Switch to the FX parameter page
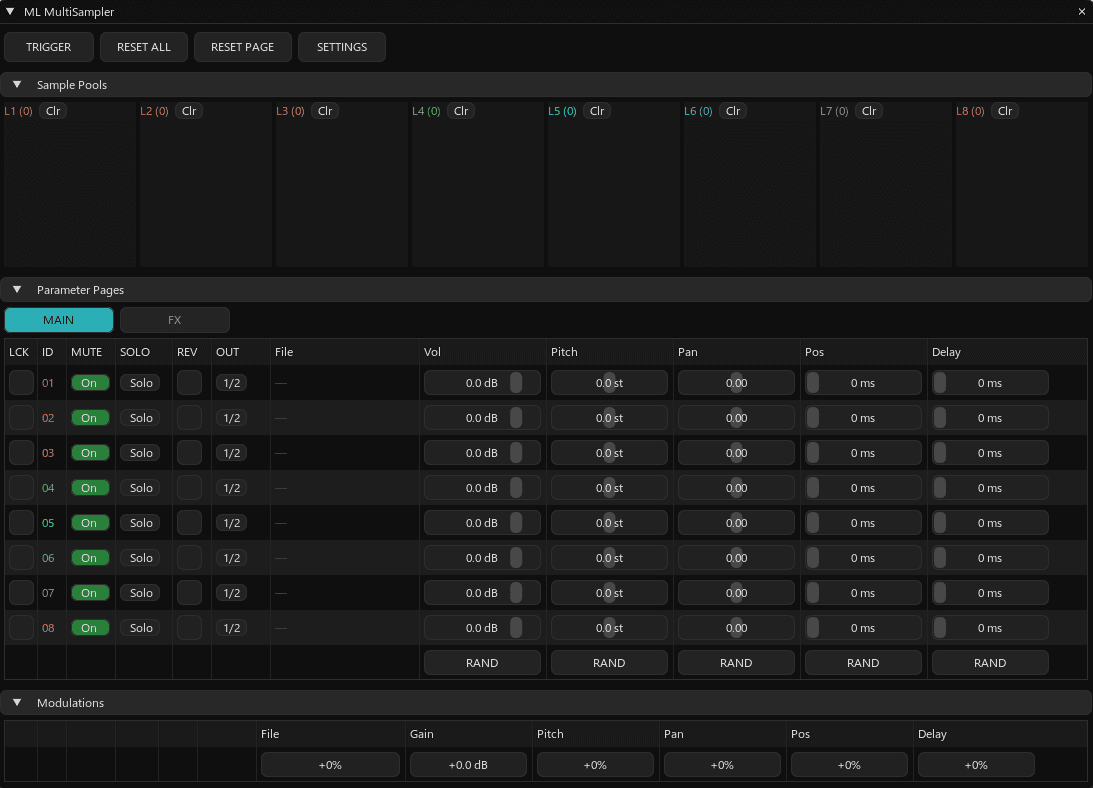Screen dimensions: 1093x788 (174, 320)
